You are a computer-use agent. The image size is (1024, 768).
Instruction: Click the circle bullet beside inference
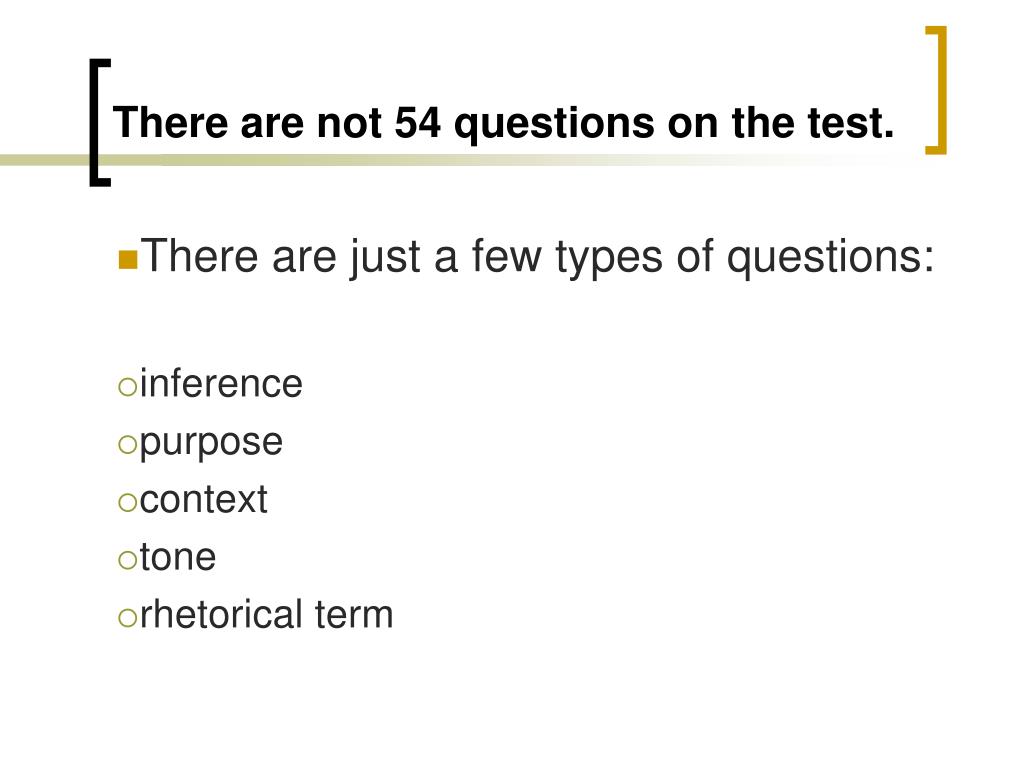127,386
